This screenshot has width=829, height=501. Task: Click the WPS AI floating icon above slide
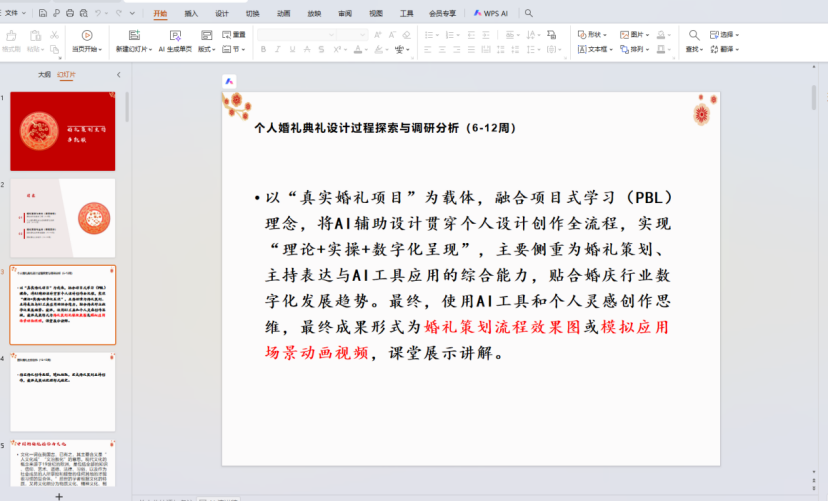[229, 81]
